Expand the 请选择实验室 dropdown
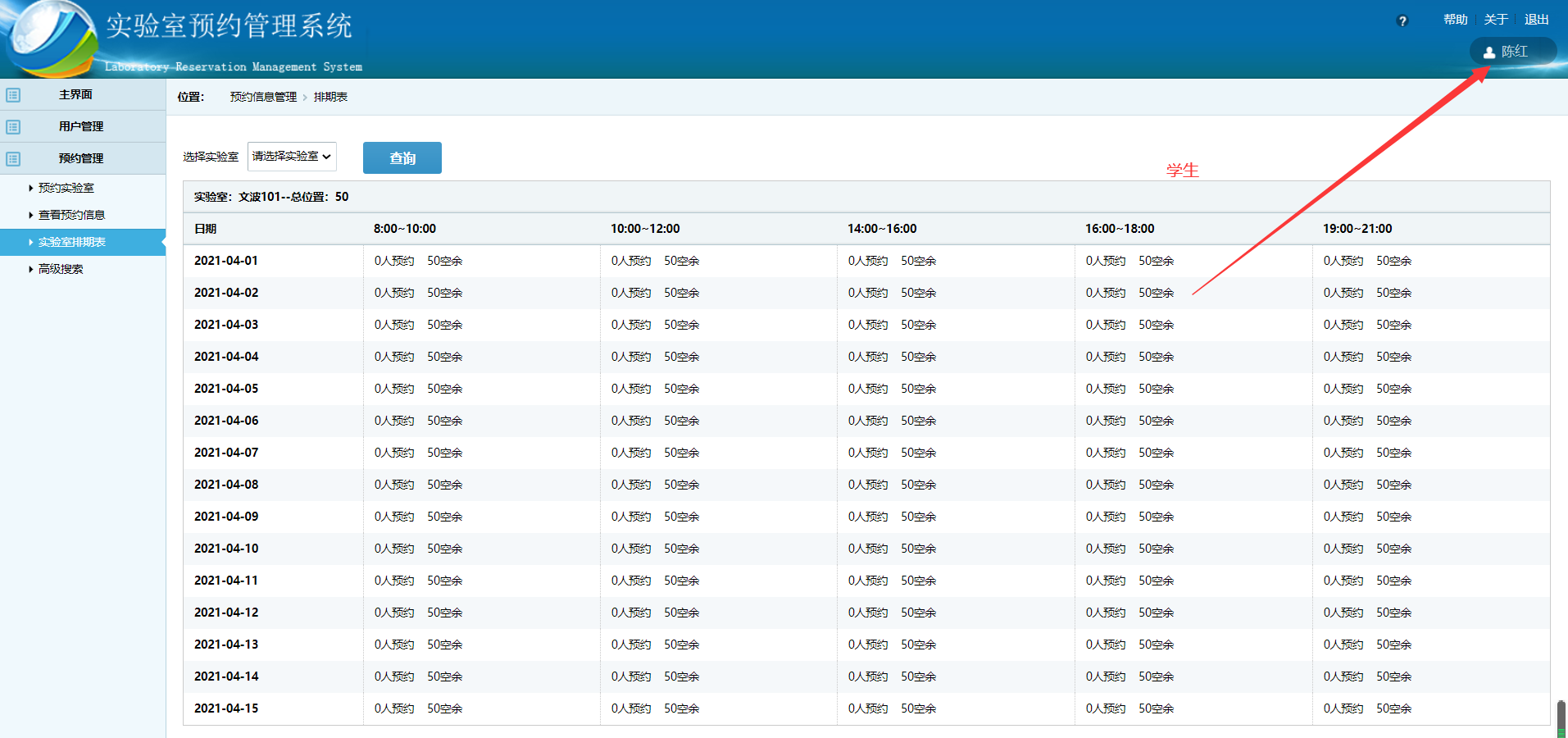 (x=292, y=156)
